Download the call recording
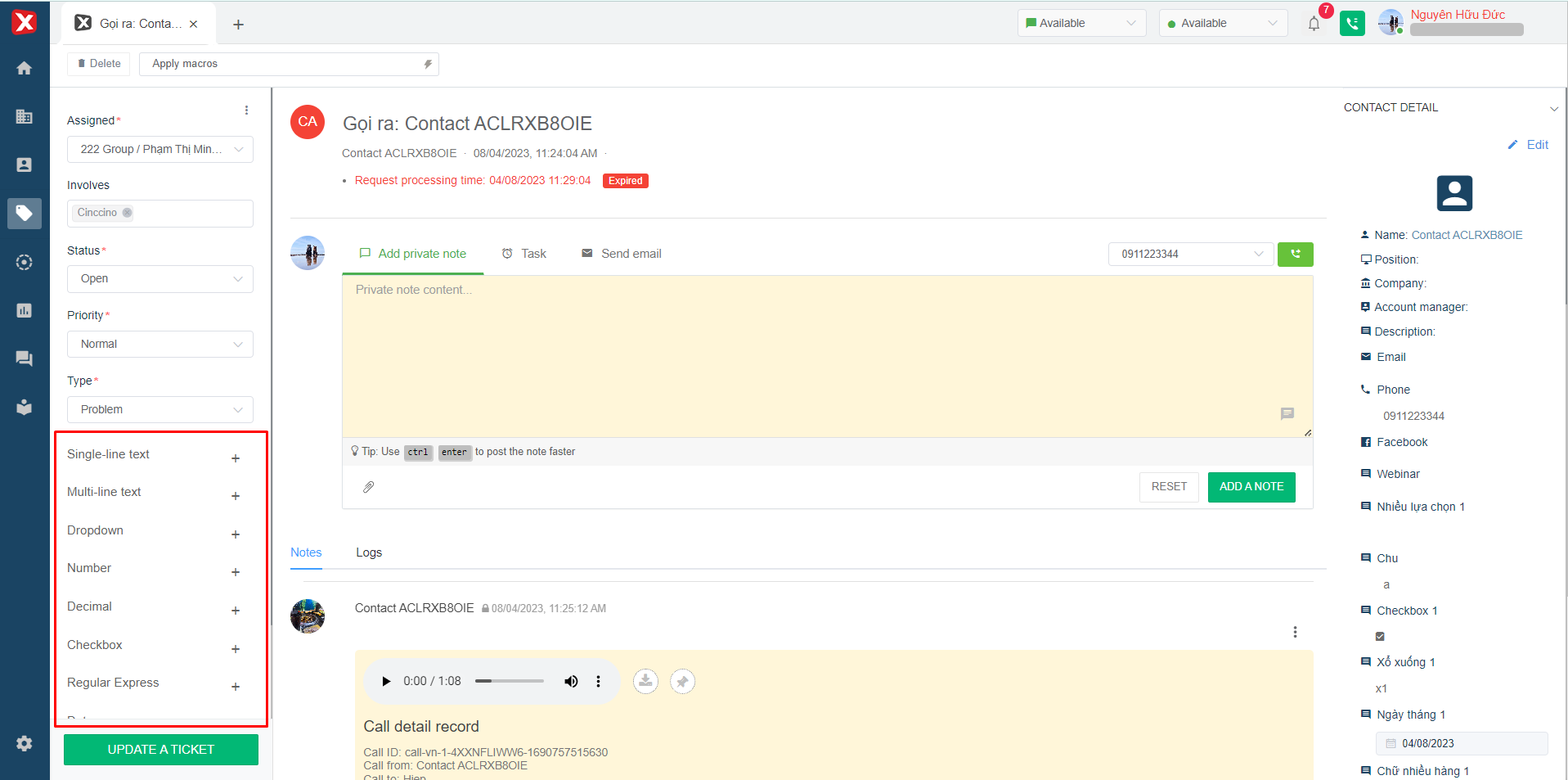This screenshot has height=780, width=1568. [645, 681]
